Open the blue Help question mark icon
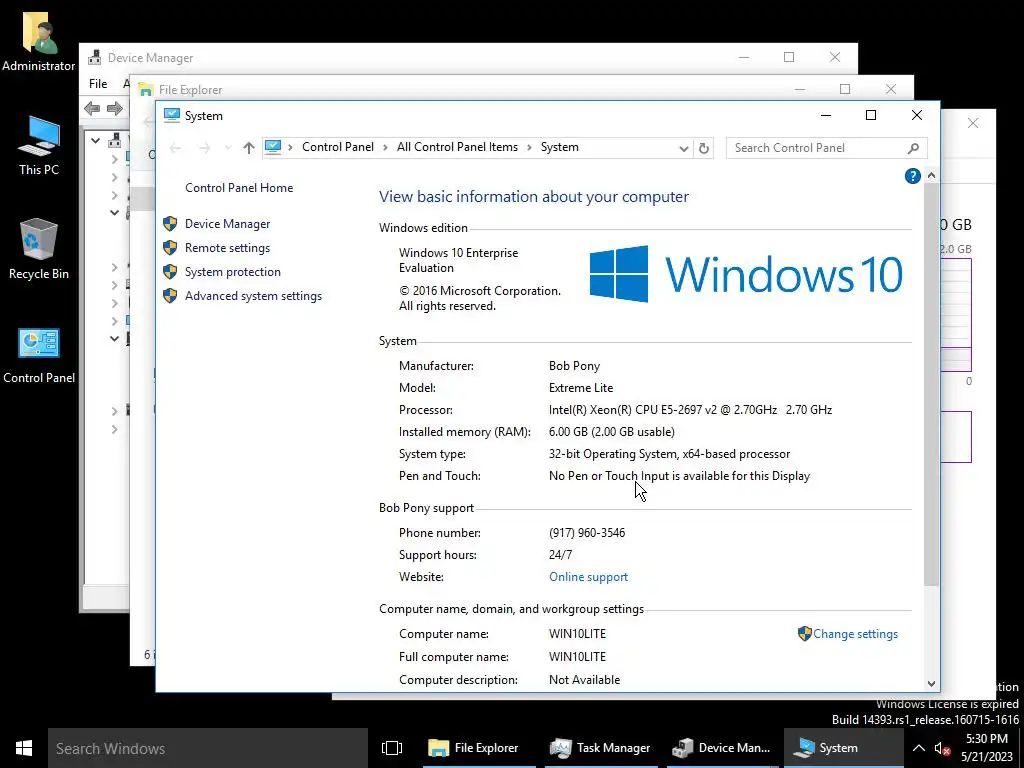This screenshot has height=768, width=1024. [912, 176]
